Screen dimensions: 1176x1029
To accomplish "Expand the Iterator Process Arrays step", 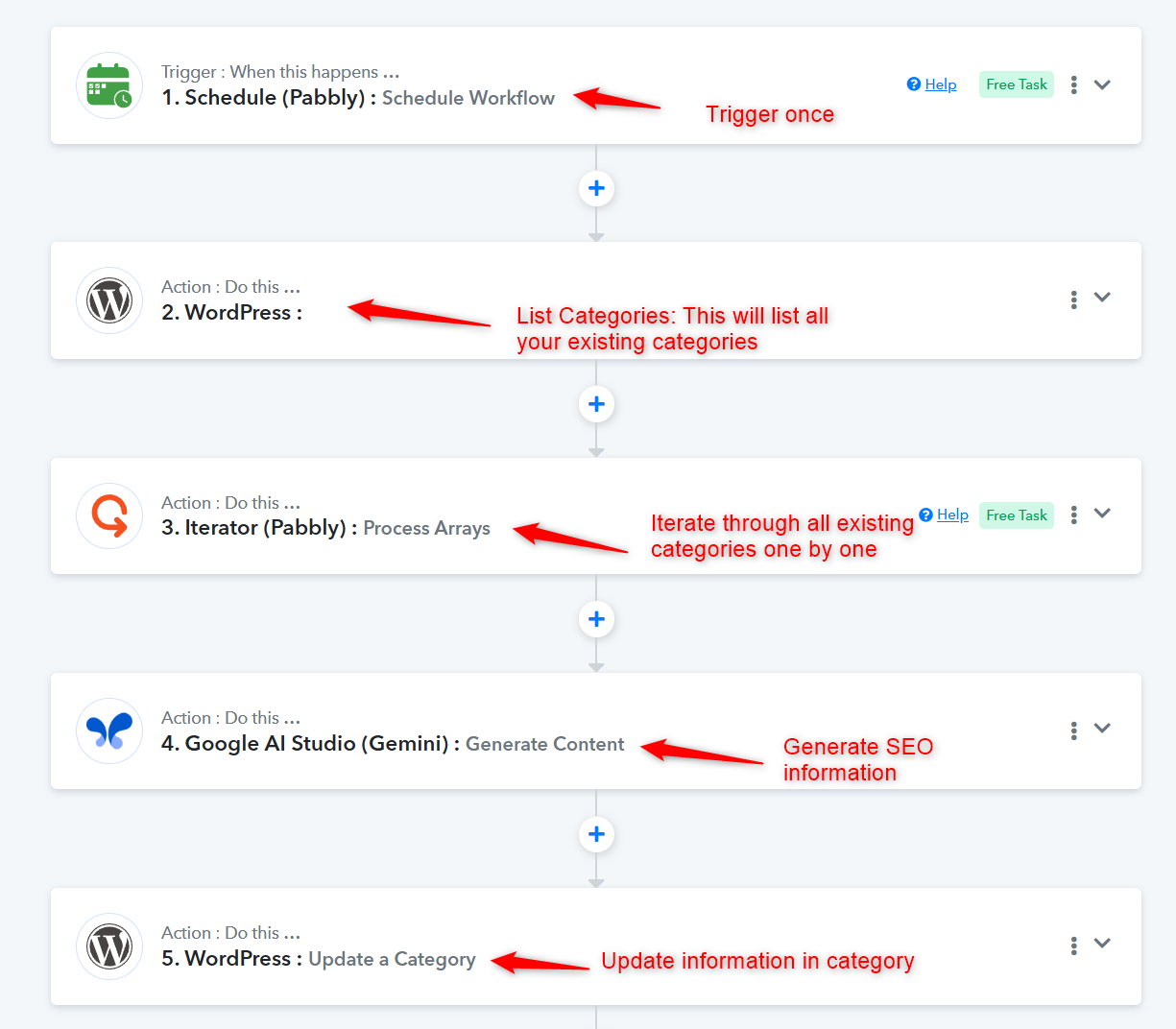I will tap(1102, 513).
